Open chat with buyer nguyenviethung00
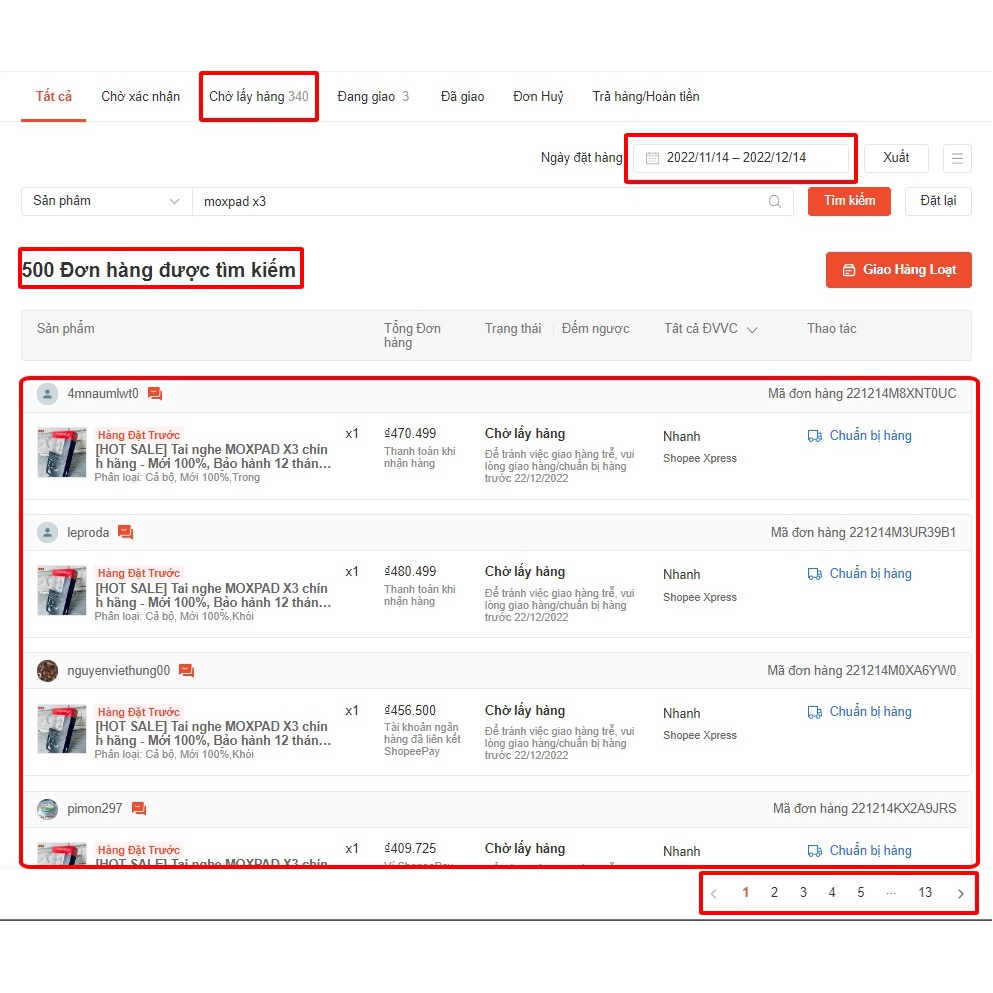The height and width of the screenshot is (993, 993). (186, 670)
